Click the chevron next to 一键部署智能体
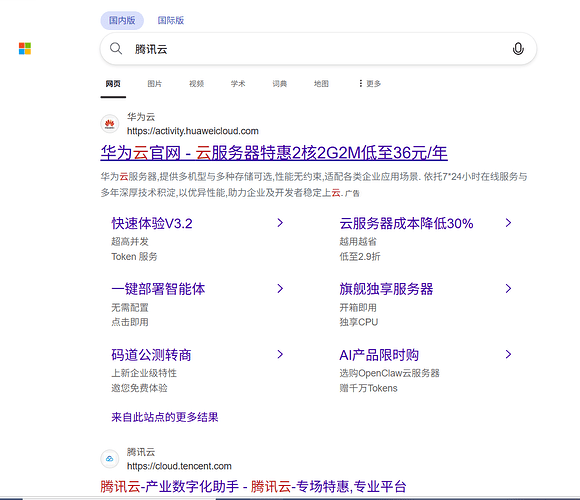The height and width of the screenshot is (500, 580). pos(280,288)
